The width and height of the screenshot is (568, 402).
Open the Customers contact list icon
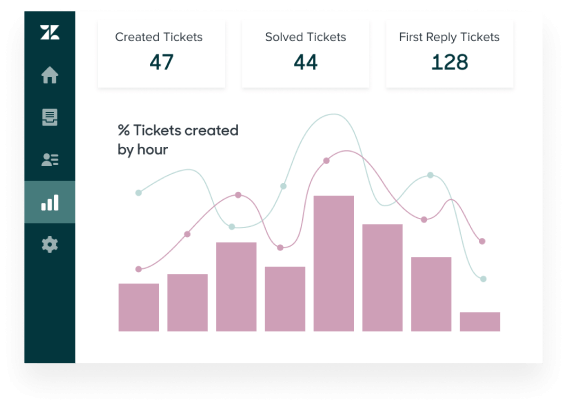(x=50, y=160)
